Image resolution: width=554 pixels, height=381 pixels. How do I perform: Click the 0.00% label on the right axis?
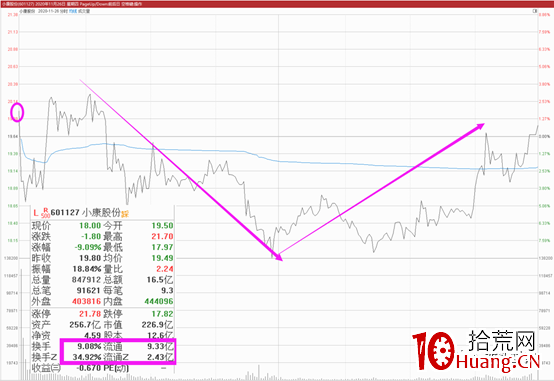click(544, 136)
